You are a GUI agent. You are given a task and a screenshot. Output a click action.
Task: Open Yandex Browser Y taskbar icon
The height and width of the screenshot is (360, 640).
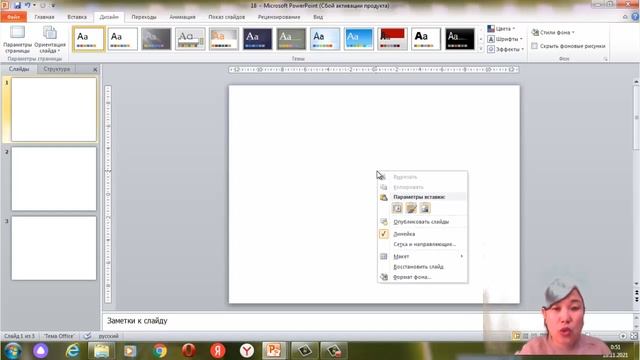coord(247,351)
